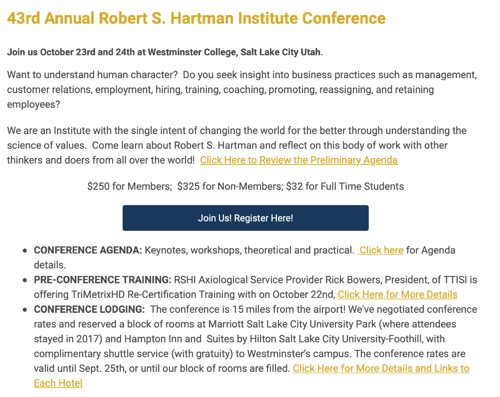
Task: Open the 'Review the Preliminary Agenda' link
Action: pyautogui.click(x=299, y=160)
